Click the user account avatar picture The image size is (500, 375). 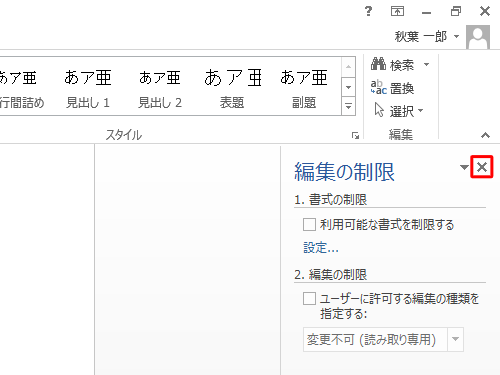coord(478,37)
